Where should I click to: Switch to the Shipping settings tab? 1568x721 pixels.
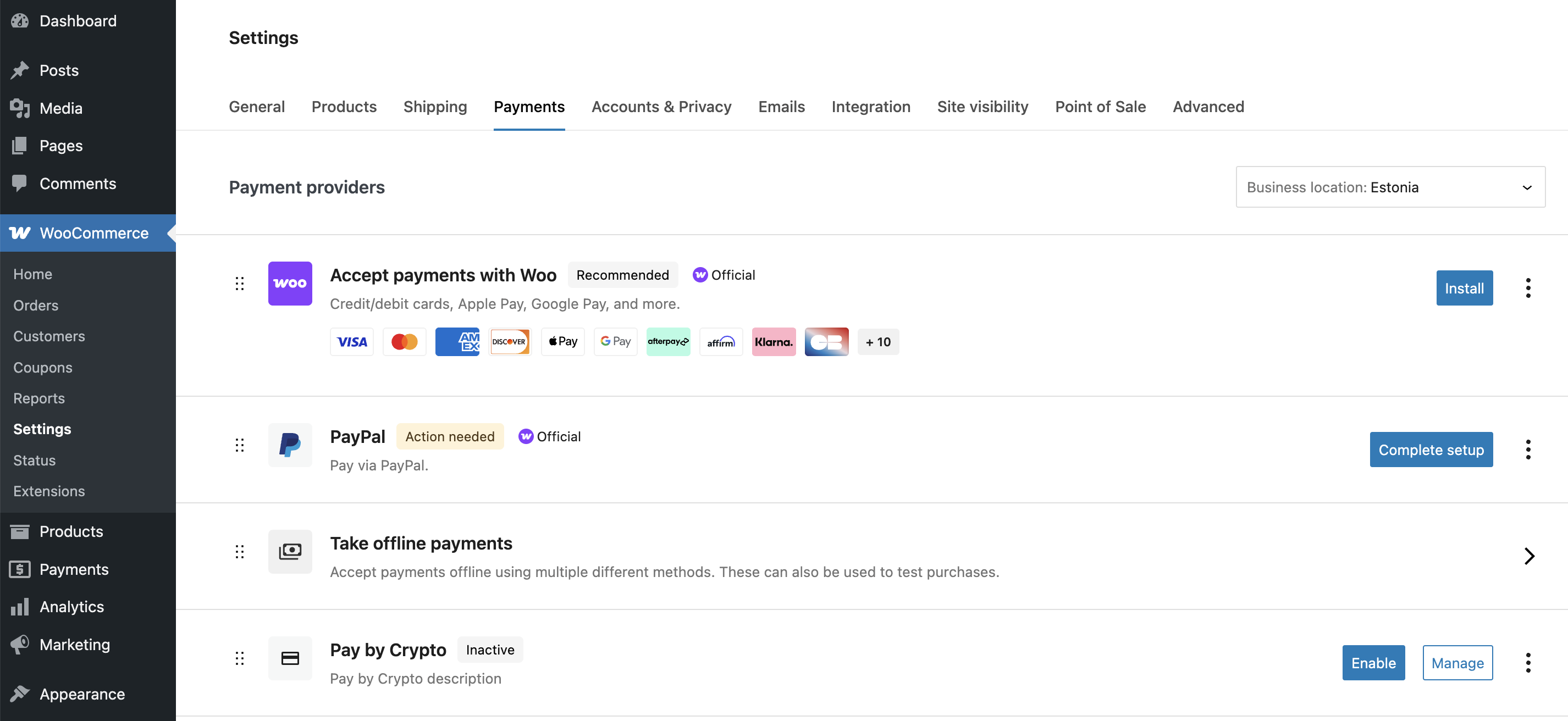click(434, 107)
